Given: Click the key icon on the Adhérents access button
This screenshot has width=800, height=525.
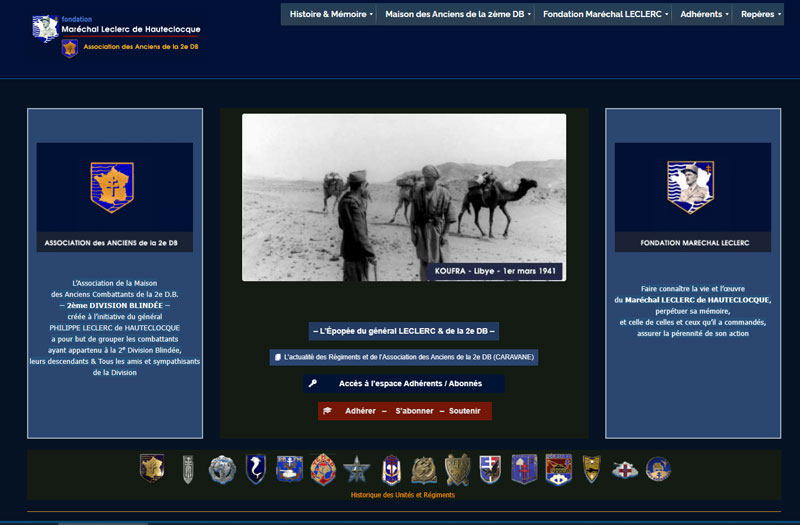Looking at the screenshot, I should pos(313,383).
